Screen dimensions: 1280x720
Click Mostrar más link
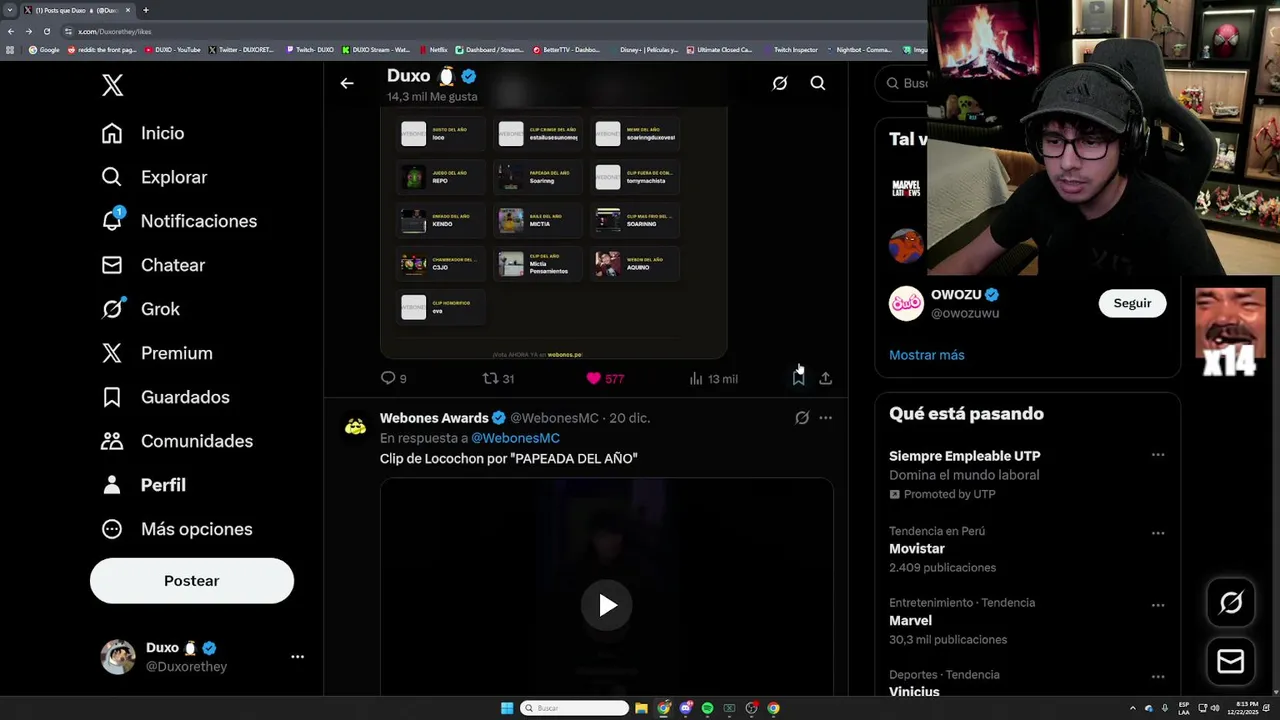tap(927, 355)
